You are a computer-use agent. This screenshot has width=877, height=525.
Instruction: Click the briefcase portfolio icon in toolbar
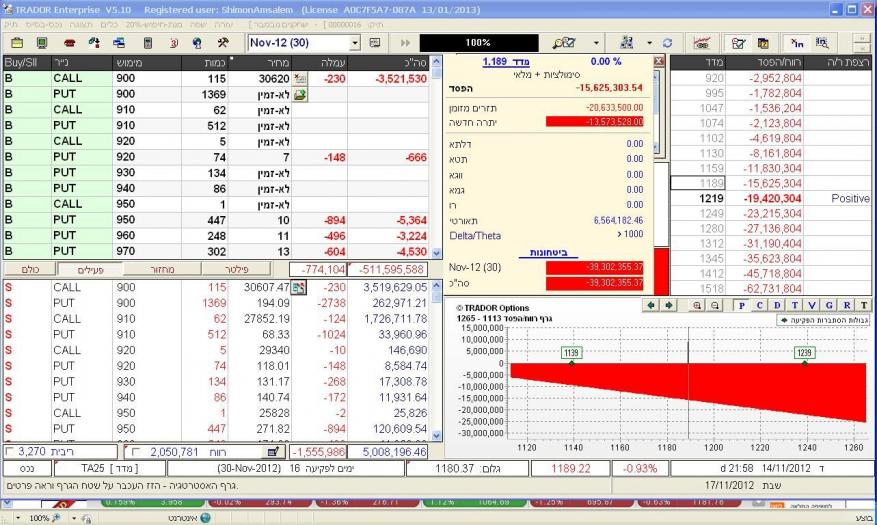coord(18,44)
